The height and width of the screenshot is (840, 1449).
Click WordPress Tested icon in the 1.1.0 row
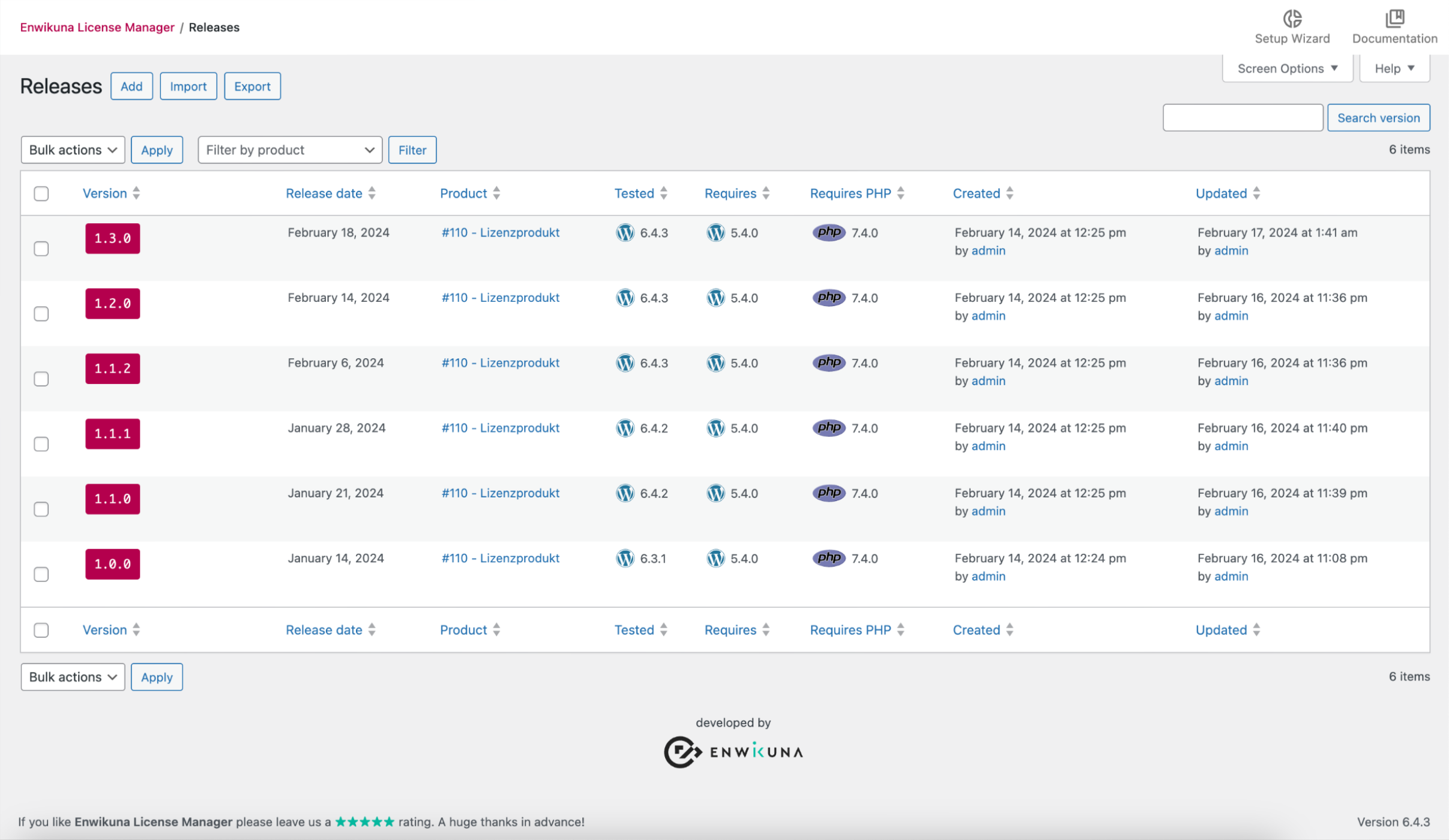(625, 493)
